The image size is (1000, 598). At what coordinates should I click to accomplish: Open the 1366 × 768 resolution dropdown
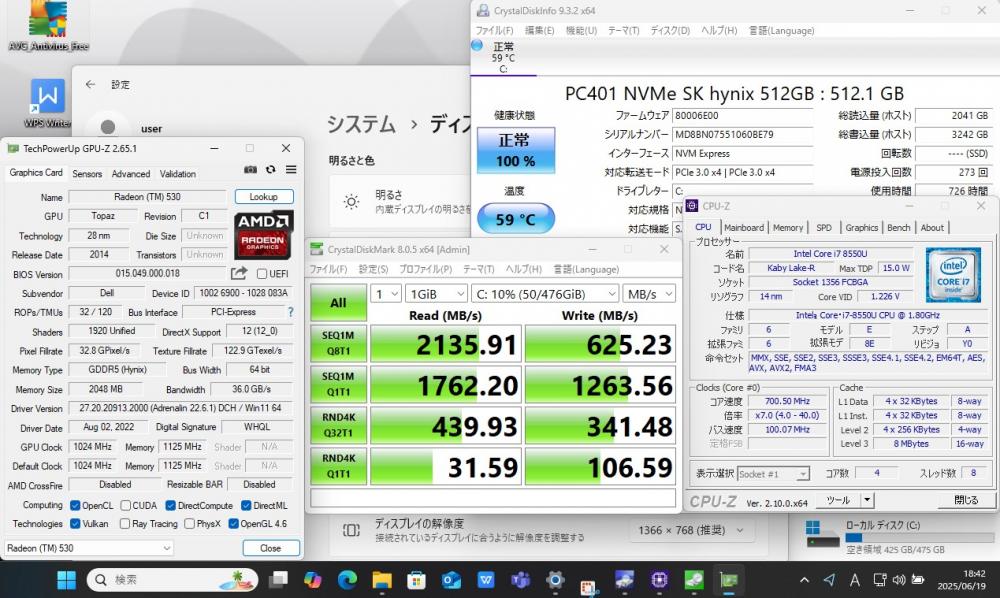pyautogui.click(x=691, y=530)
